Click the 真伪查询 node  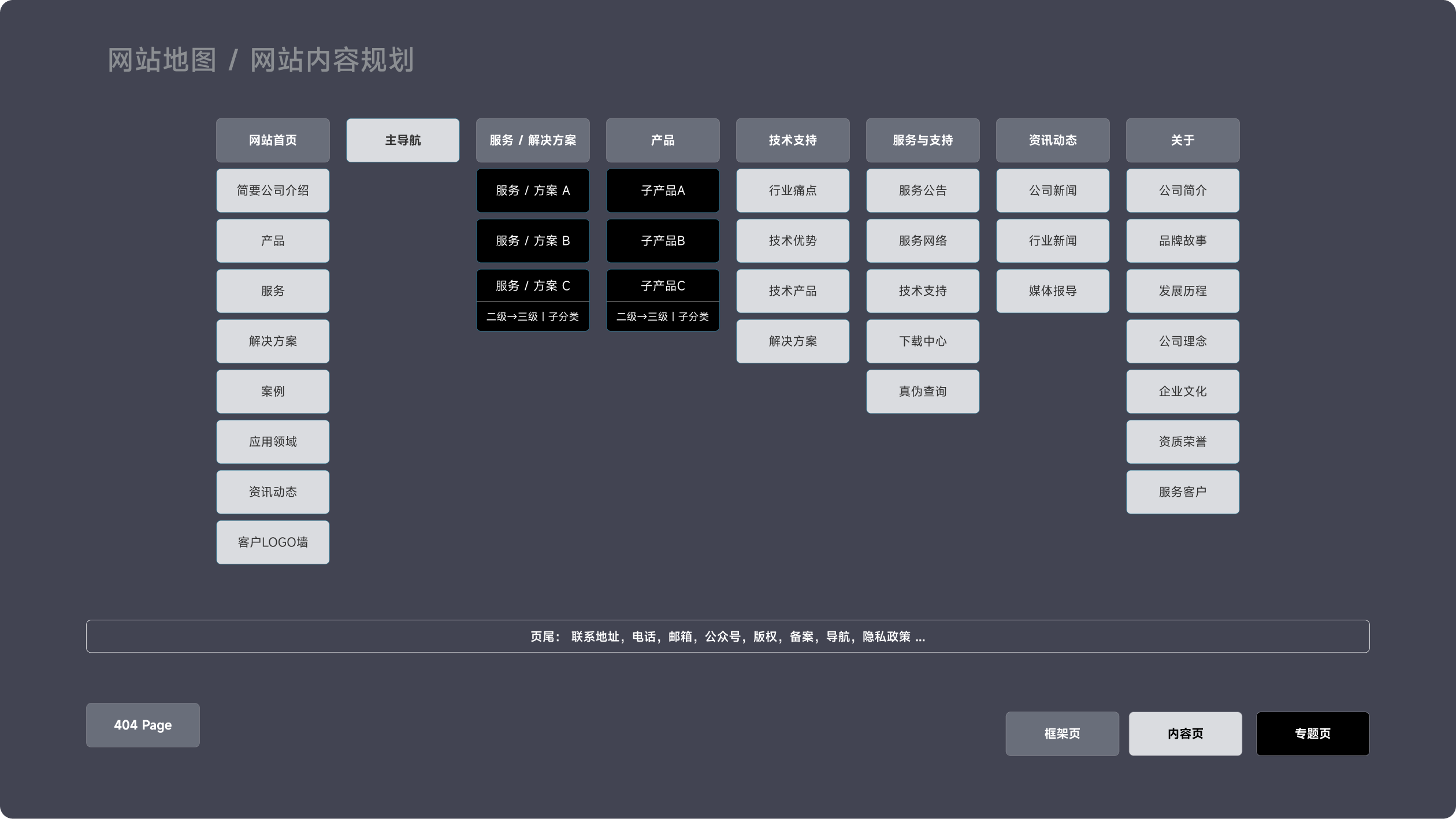click(x=922, y=391)
